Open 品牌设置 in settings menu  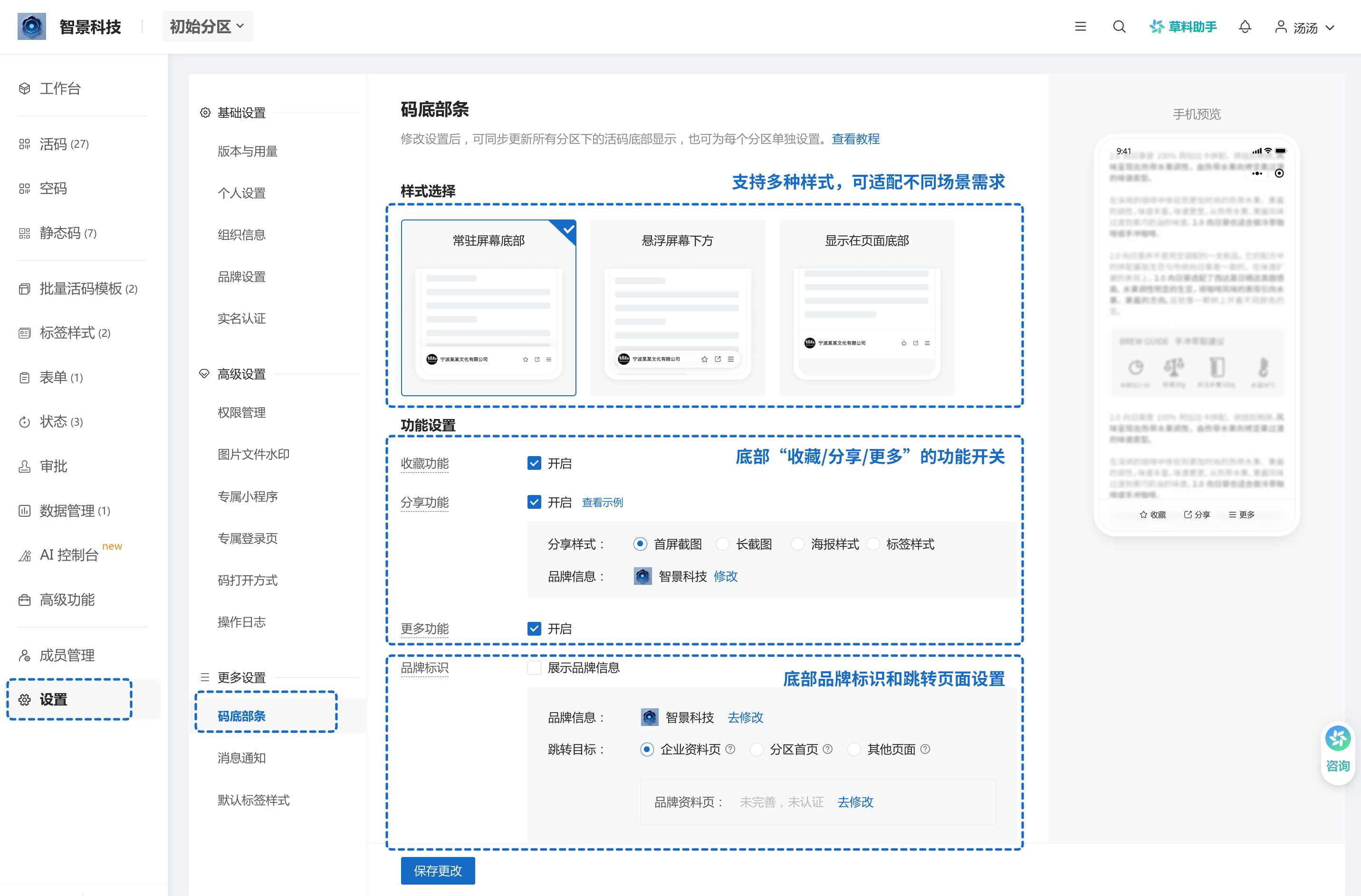[x=241, y=277]
